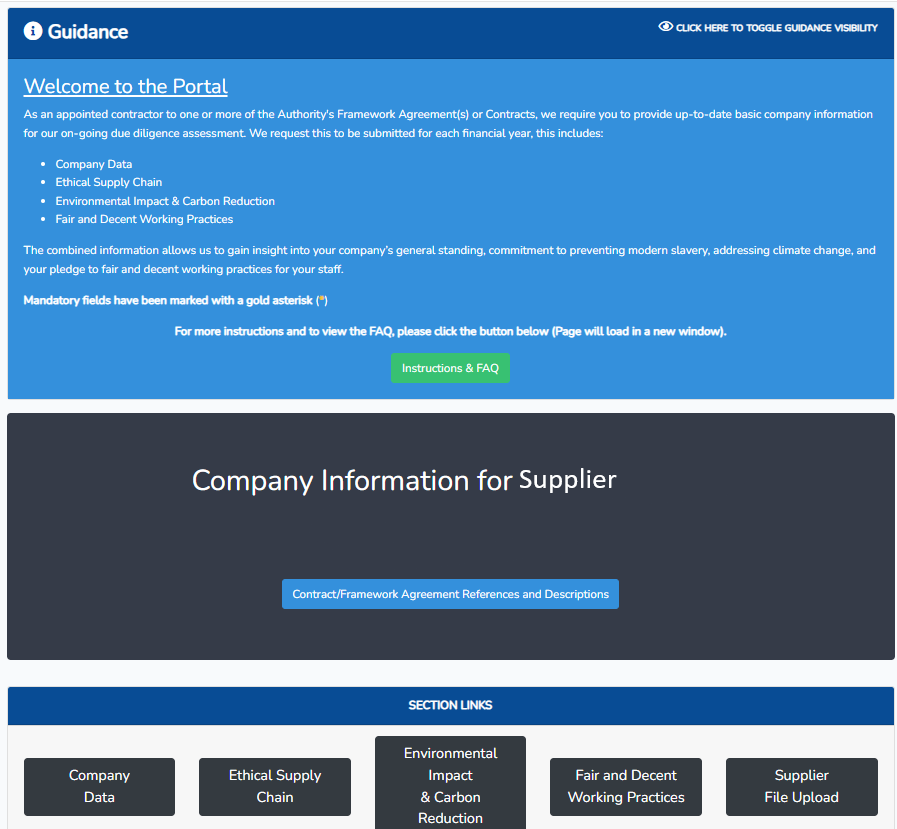
Task: Open Contract/Framework Agreement References and Descriptions
Action: (x=450, y=594)
